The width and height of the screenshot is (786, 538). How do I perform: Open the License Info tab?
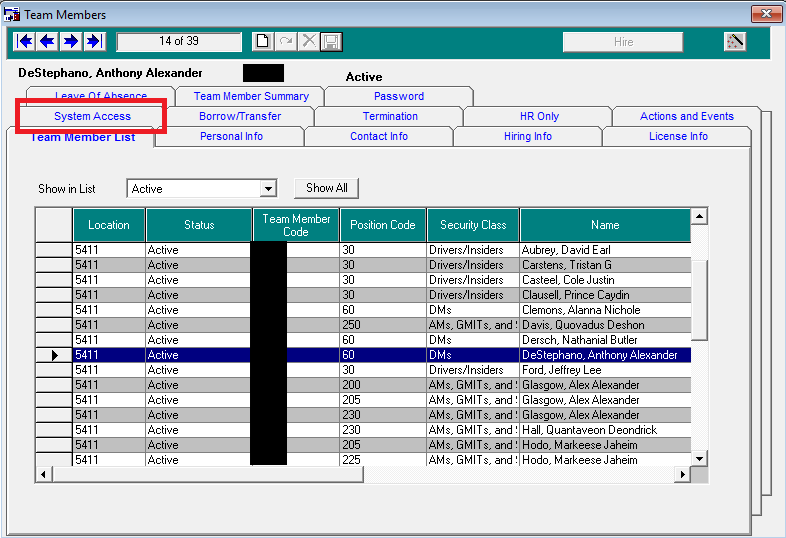pyautogui.click(x=678, y=136)
